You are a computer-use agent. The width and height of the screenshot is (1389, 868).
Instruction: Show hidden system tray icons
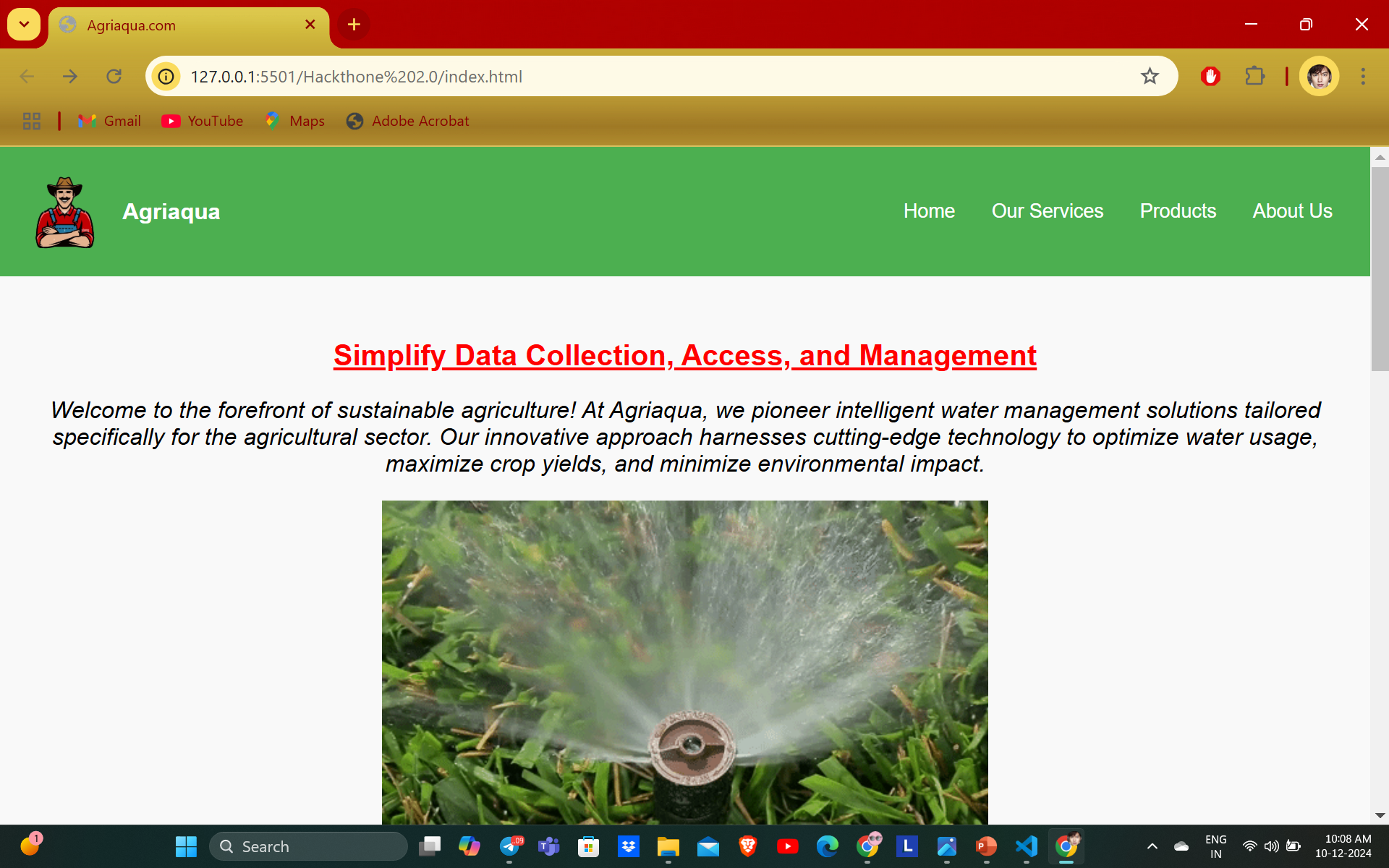(x=1152, y=846)
